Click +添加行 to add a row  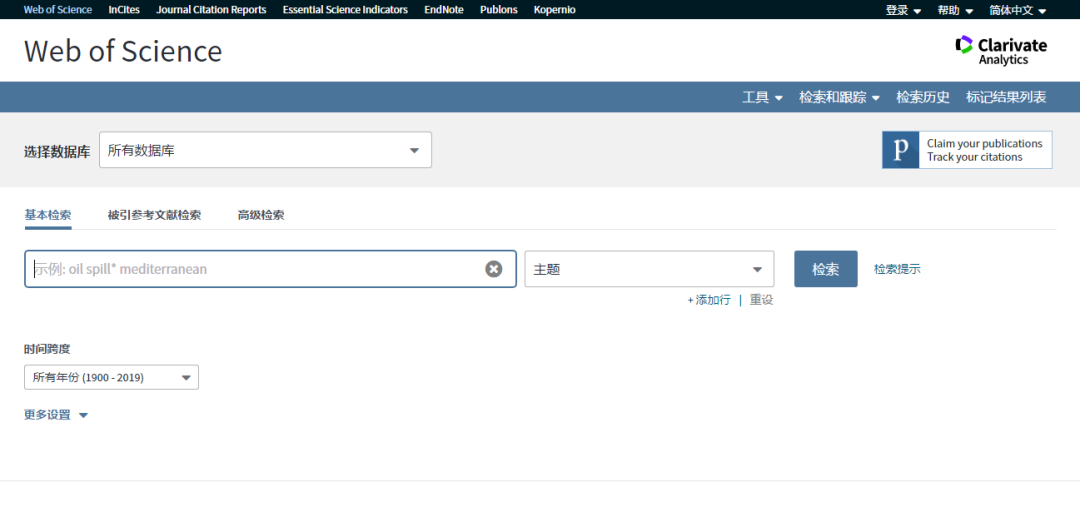[x=709, y=300]
